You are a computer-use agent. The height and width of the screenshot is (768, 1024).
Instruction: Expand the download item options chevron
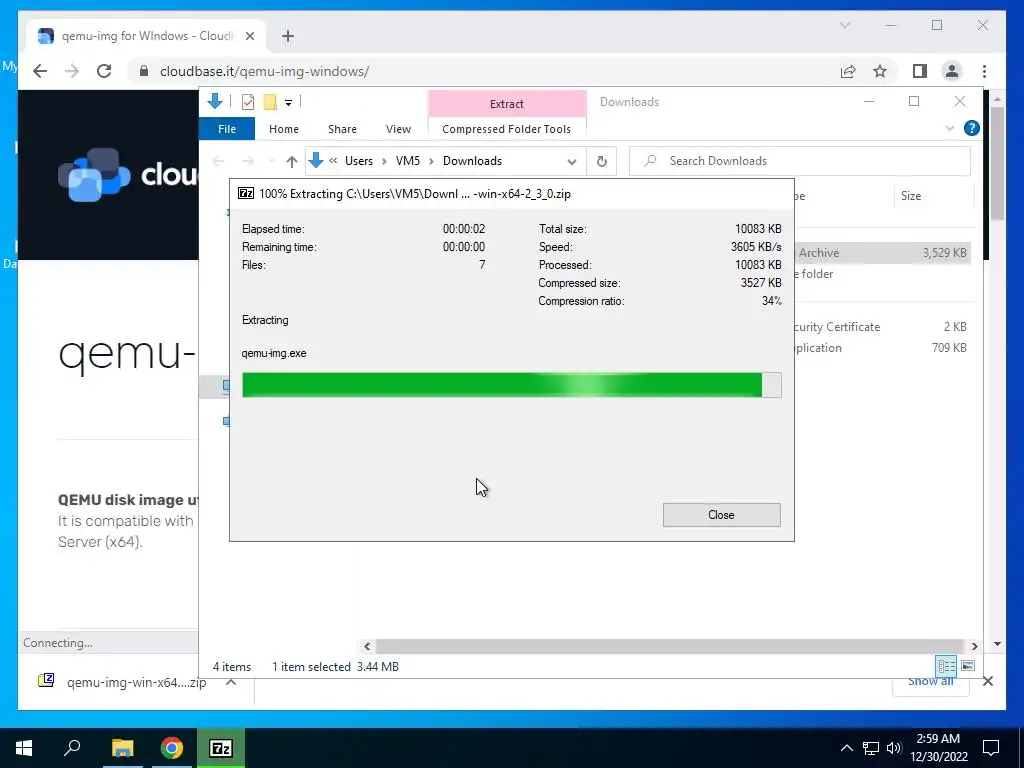pyautogui.click(x=231, y=682)
